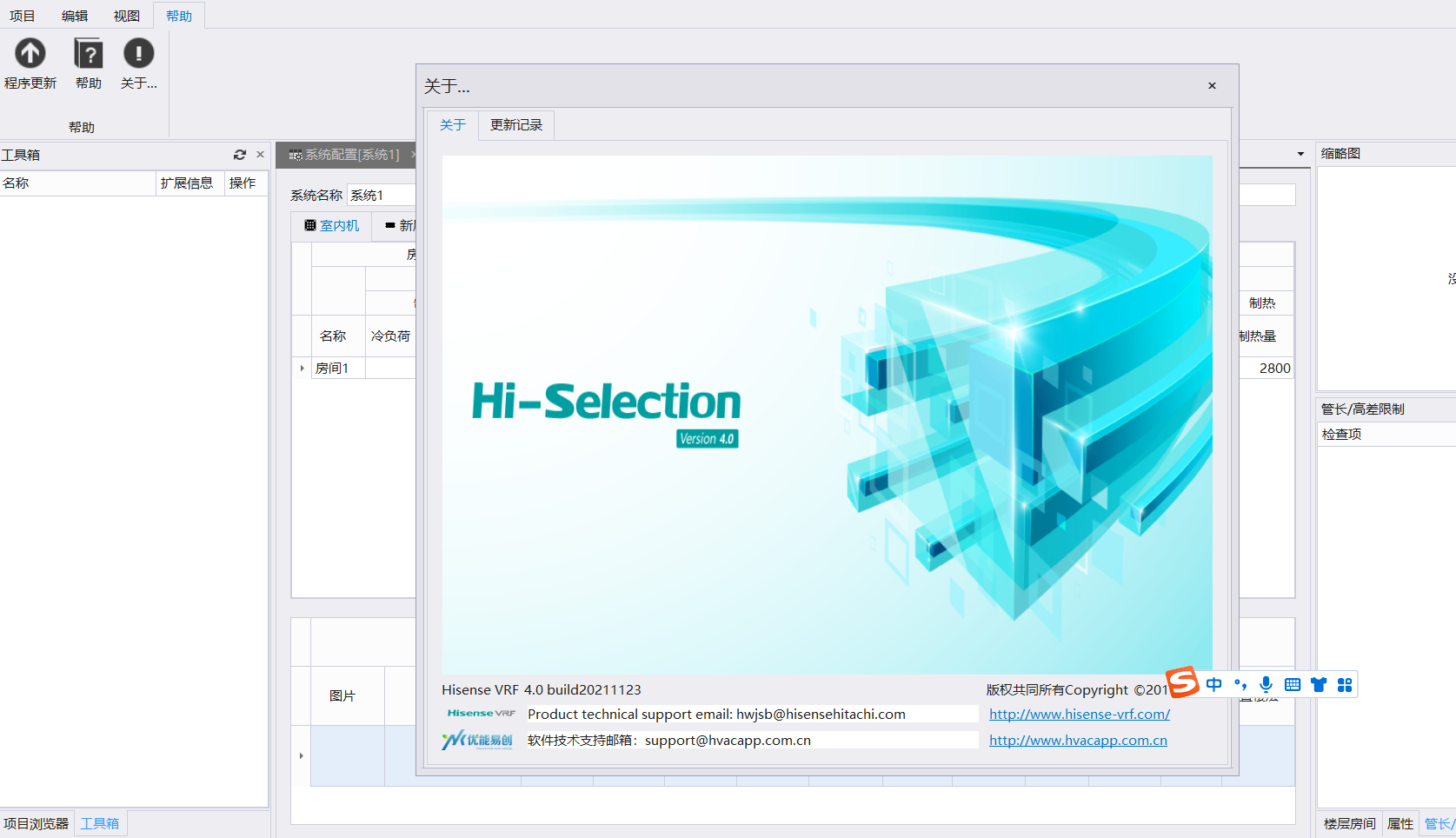Click the 图片 column header
The width and height of the screenshot is (1456, 838).
click(x=348, y=695)
